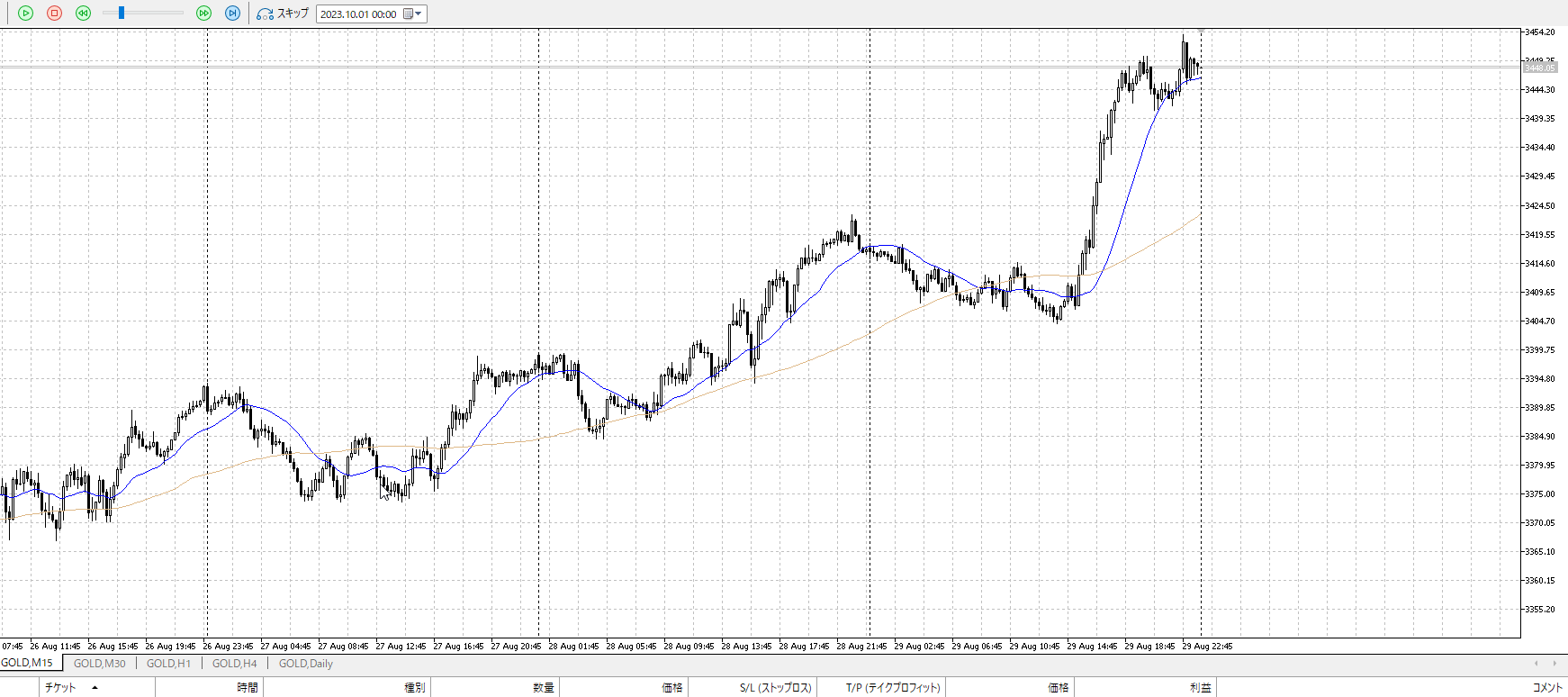Viewport: 1568px width, 697px height.
Task: Open the GOLD,H1 chart tab
Action: tap(168, 664)
